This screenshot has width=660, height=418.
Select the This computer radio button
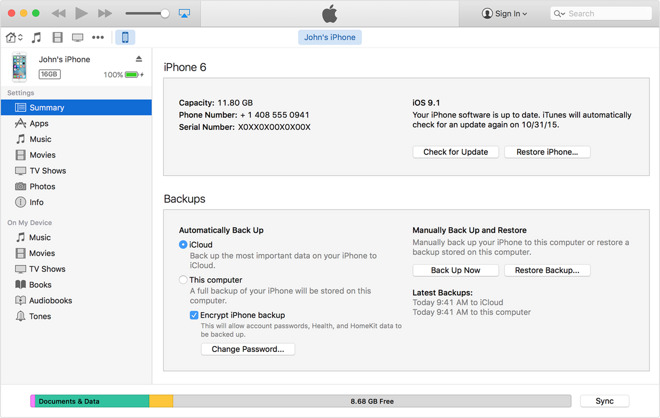point(183,280)
